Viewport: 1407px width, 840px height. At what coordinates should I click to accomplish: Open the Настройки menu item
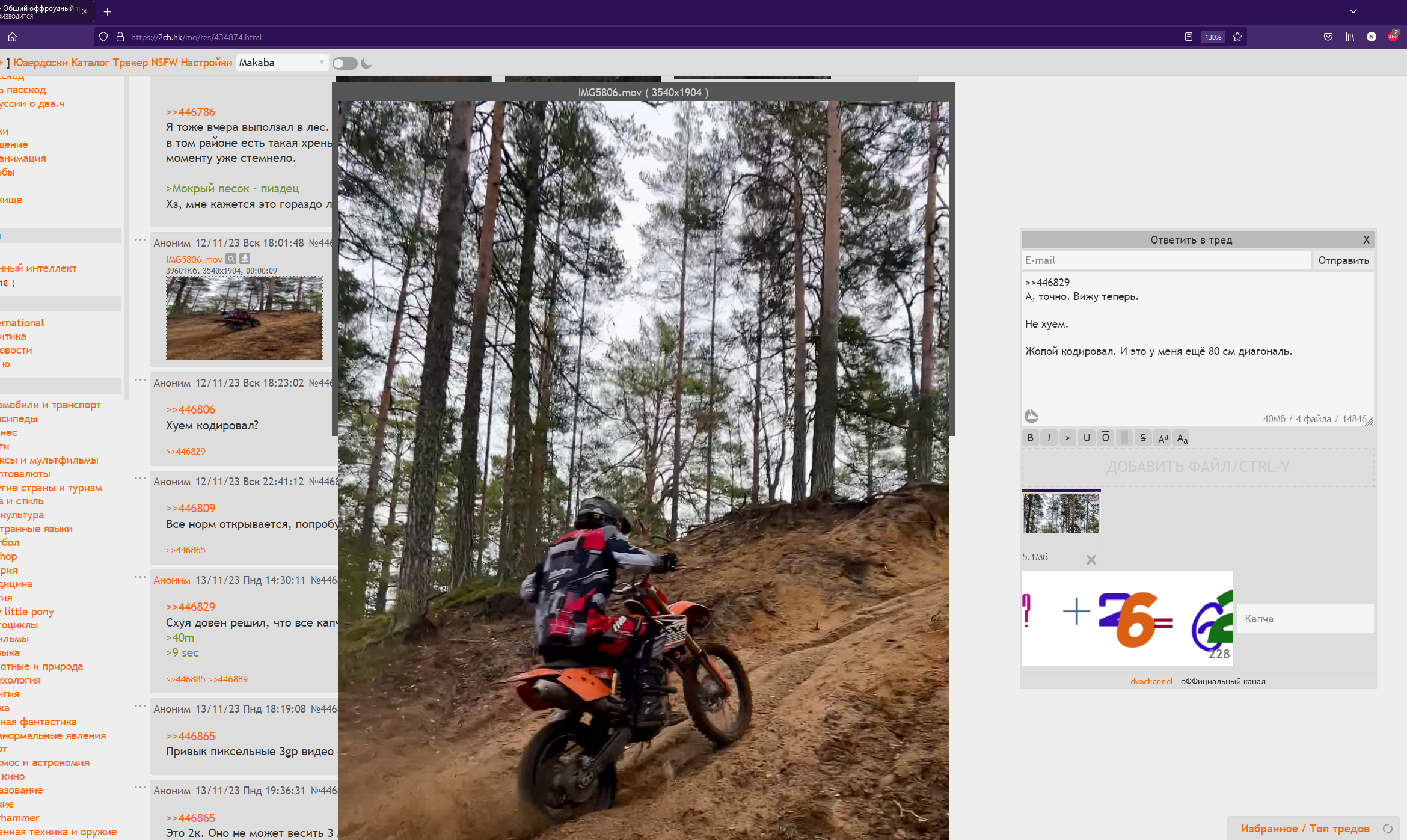[206, 63]
